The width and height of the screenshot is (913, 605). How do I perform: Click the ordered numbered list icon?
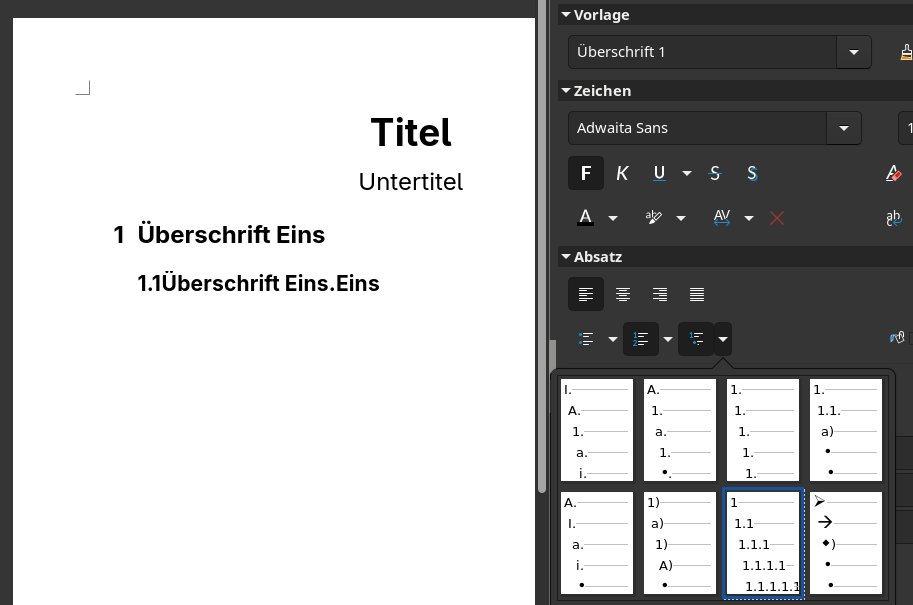coord(640,339)
